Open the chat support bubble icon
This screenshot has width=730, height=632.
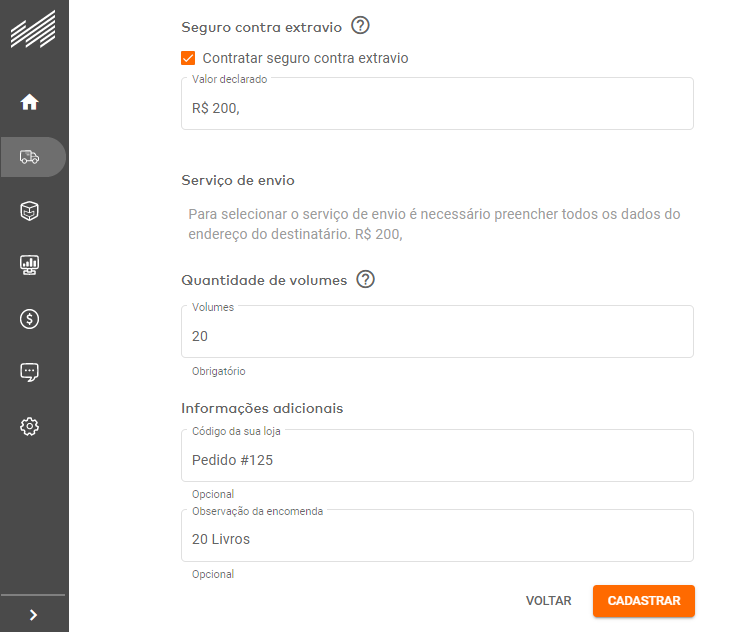[x=30, y=372]
